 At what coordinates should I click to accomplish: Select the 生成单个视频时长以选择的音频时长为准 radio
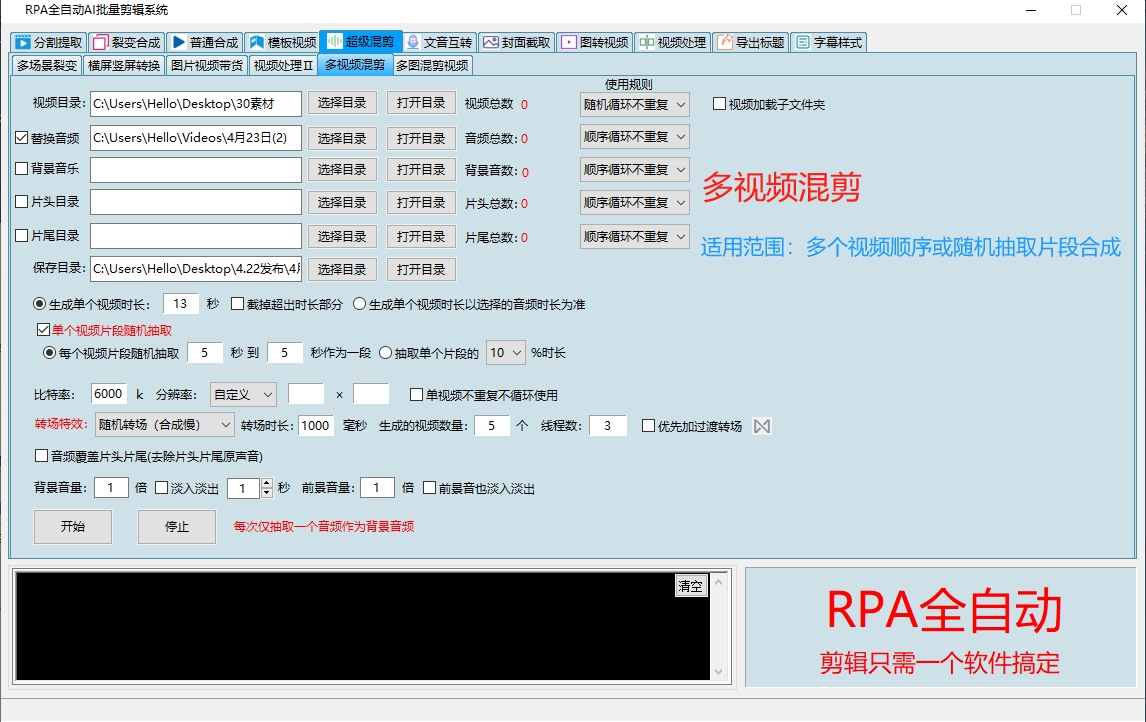click(x=360, y=306)
